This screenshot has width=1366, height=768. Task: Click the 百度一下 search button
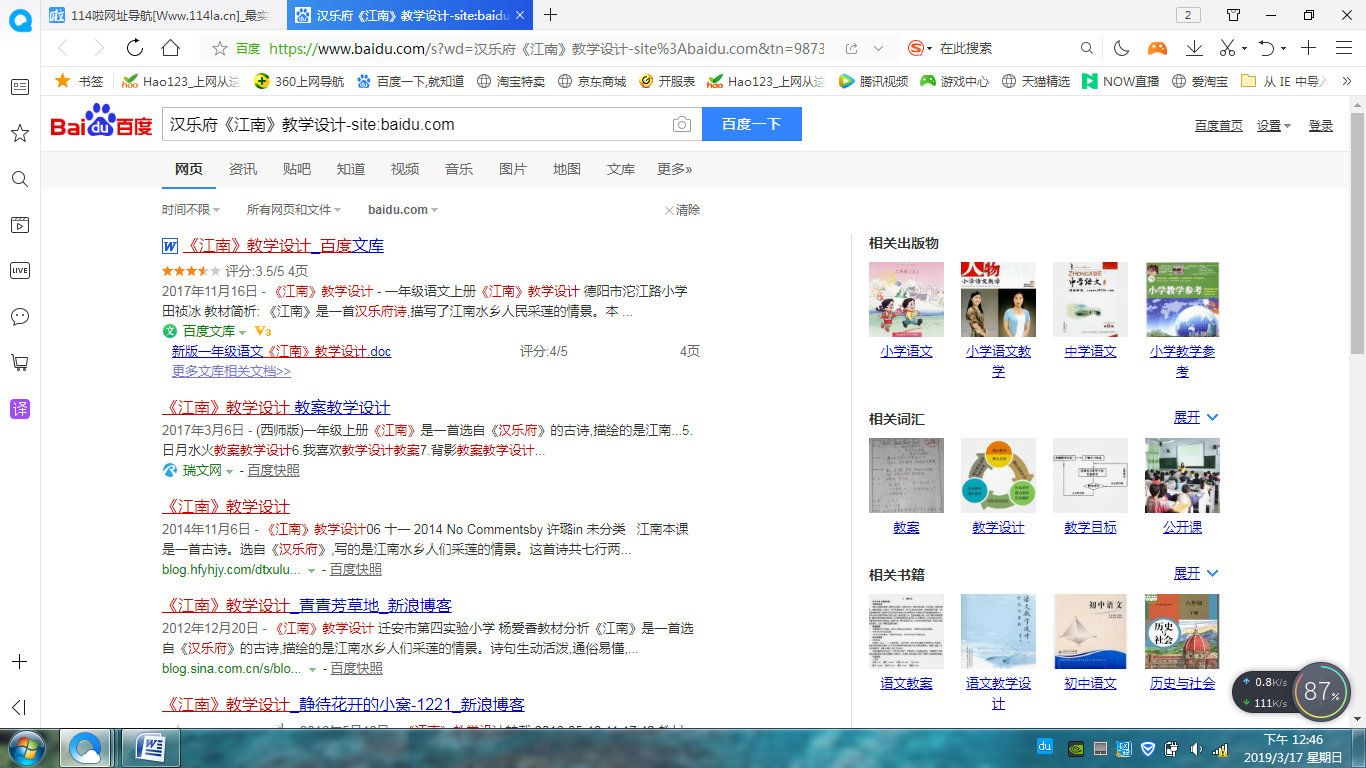click(752, 125)
